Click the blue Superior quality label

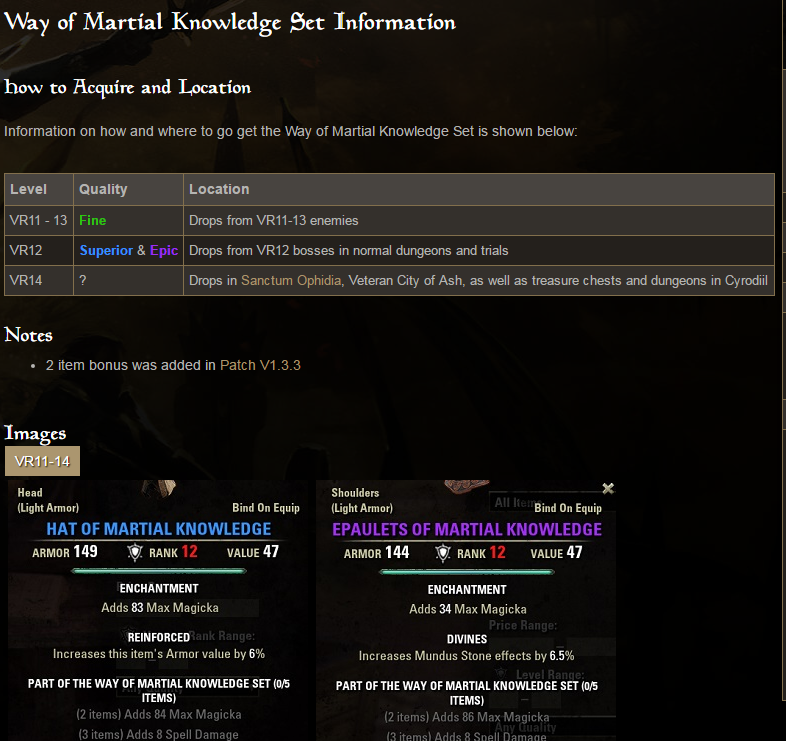pyautogui.click(x=106, y=250)
